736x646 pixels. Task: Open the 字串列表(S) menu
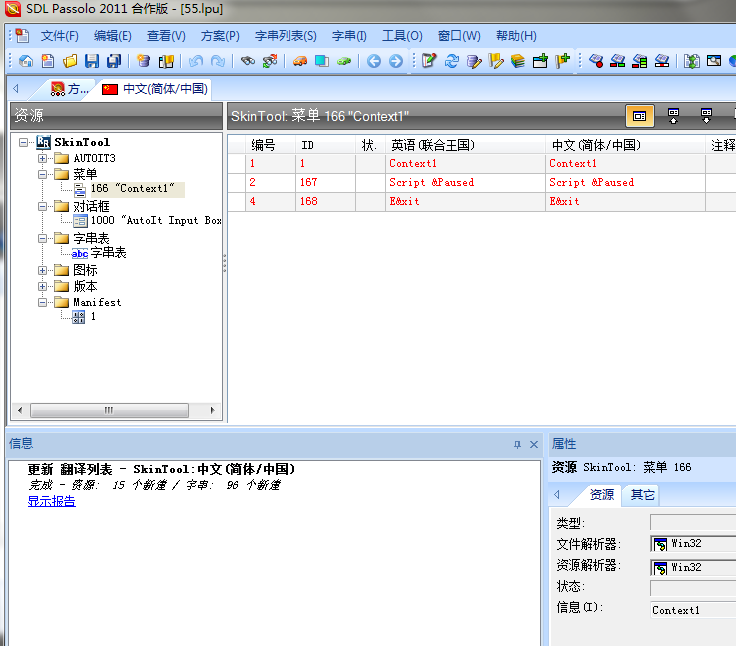pos(286,36)
